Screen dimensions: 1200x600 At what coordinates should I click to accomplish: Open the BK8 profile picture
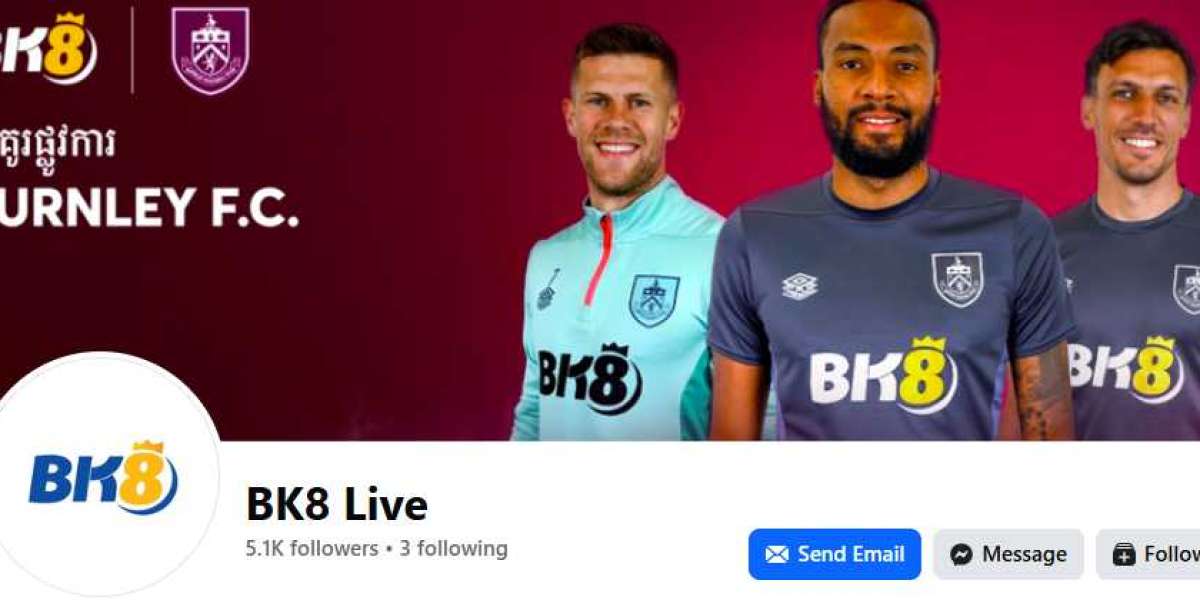[x=105, y=475]
